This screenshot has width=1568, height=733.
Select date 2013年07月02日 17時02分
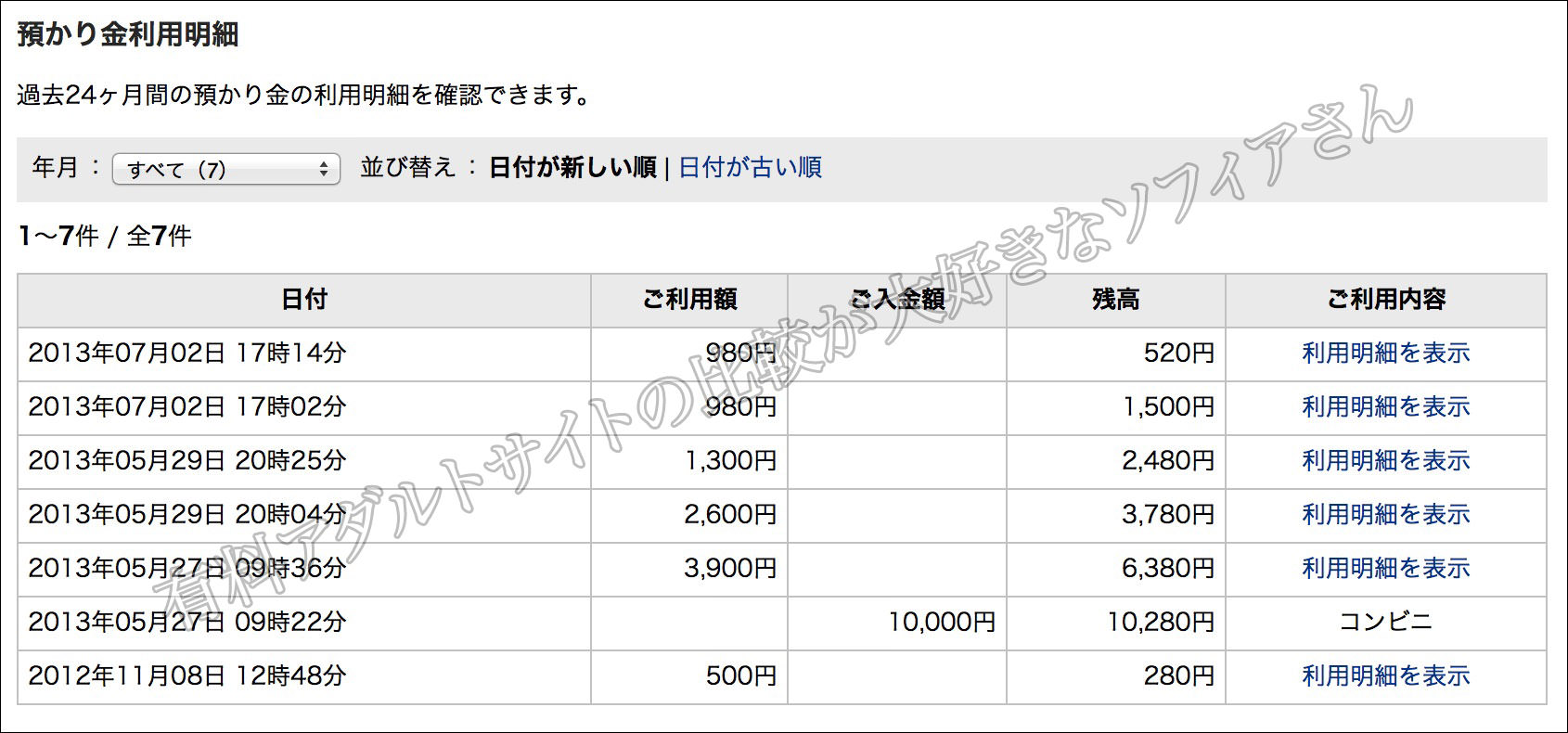(x=186, y=406)
